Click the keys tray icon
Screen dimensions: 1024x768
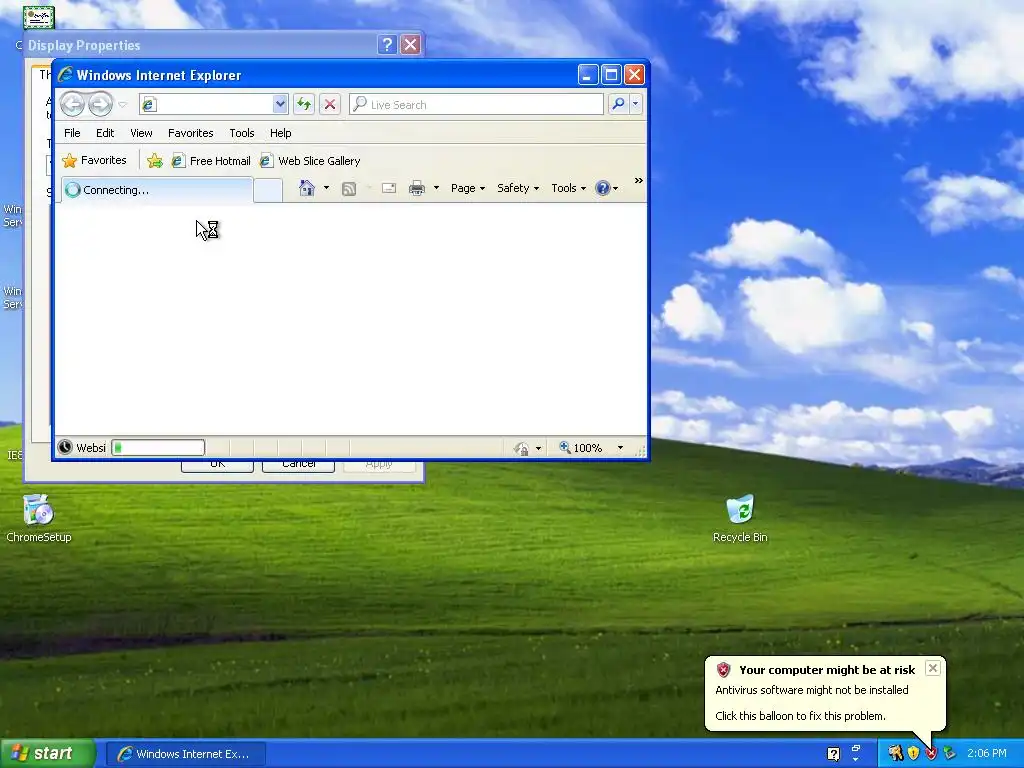click(895, 754)
